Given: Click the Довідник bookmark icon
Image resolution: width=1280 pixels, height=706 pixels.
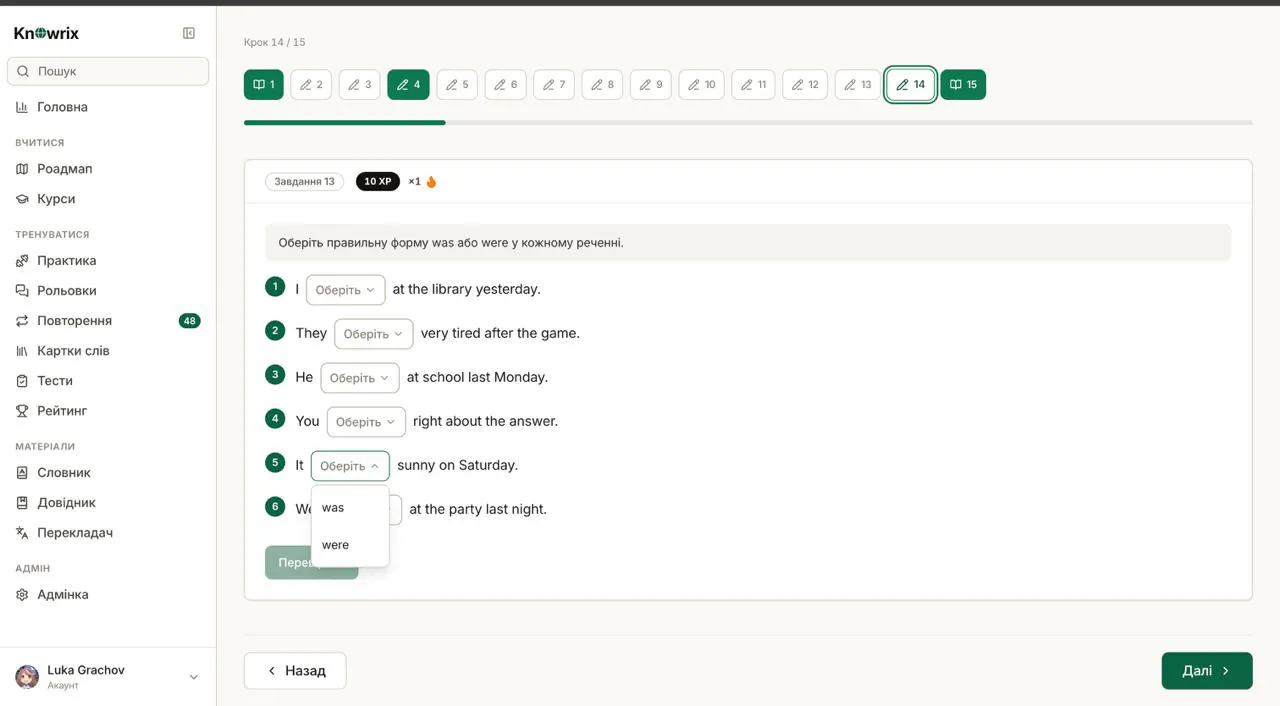Looking at the screenshot, I should point(22,503).
